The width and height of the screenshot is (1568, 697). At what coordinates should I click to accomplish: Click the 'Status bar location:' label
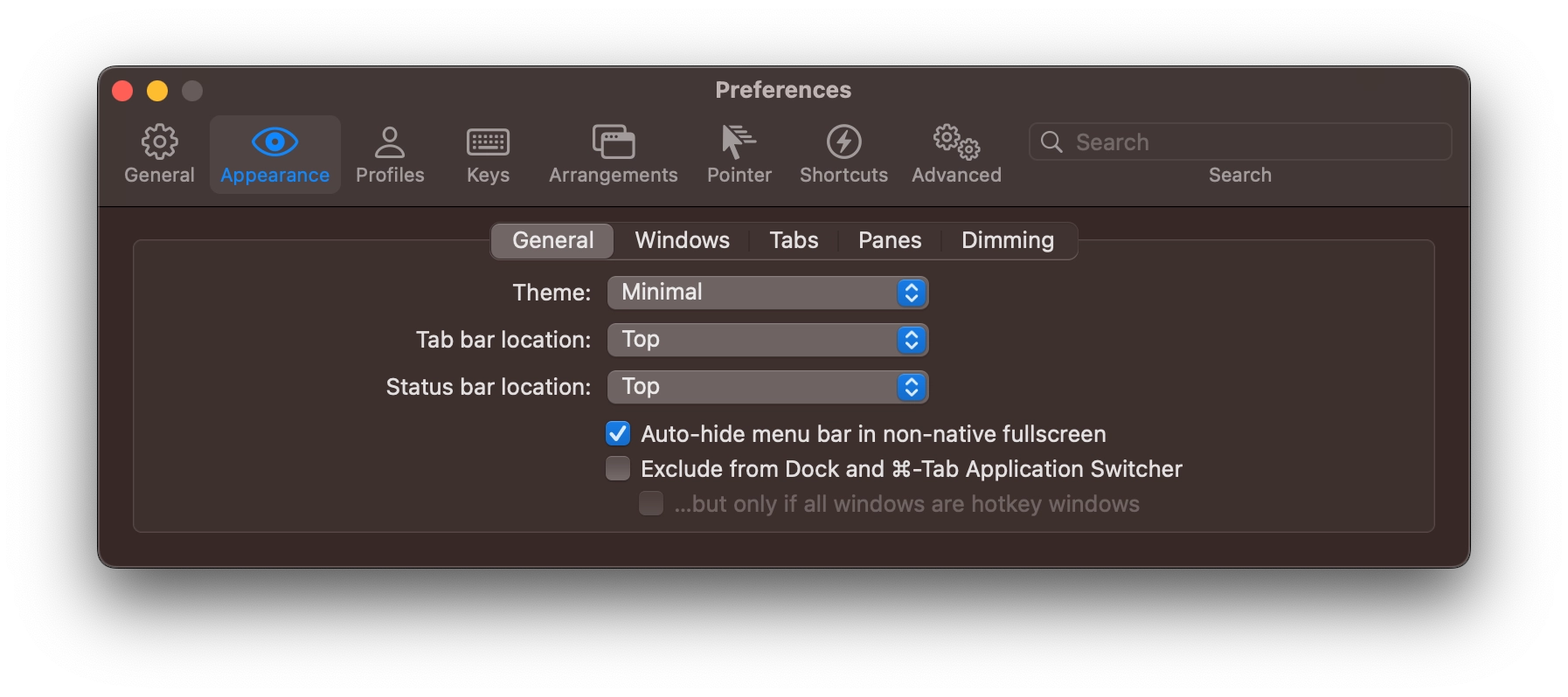click(489, 387)
